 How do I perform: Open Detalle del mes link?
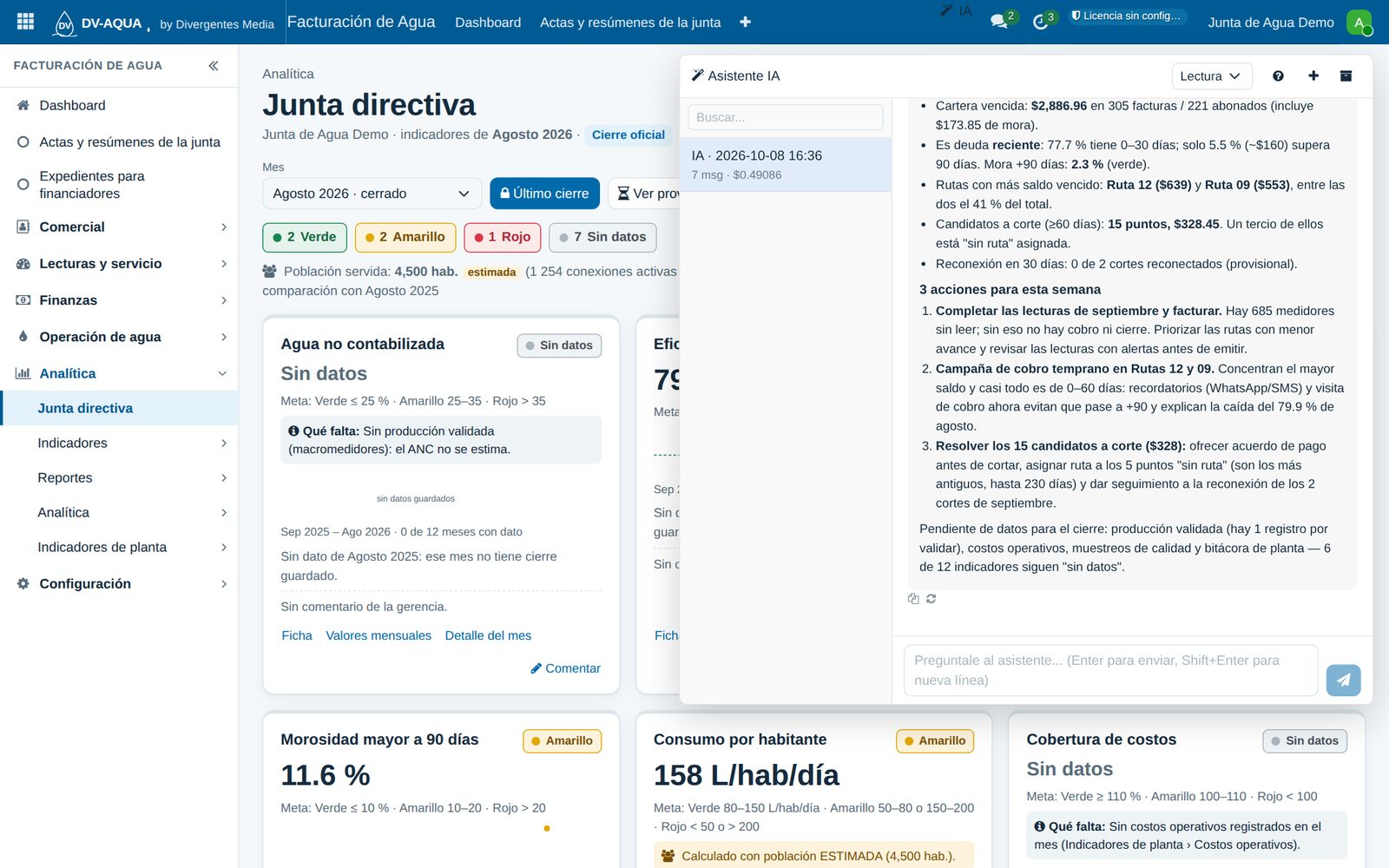tap(488, 636)
